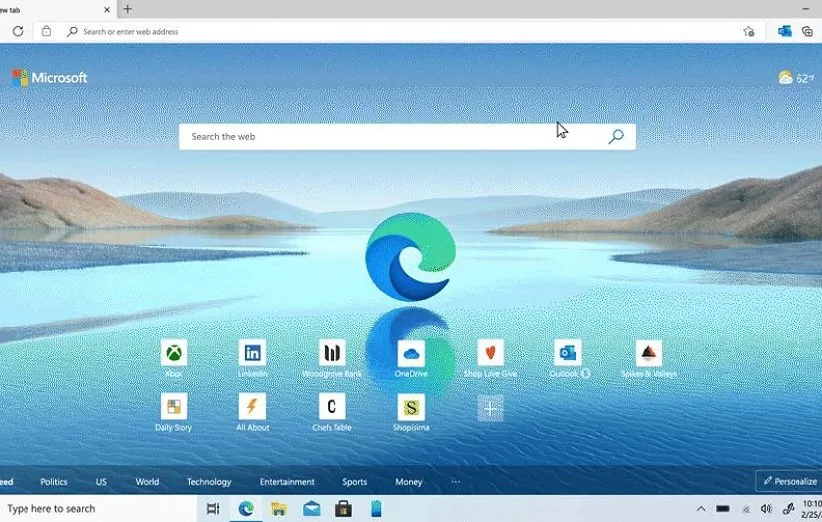
Task: Launch the OneDrive quick link
Action: pyautogui.click(x=411, y=353)
